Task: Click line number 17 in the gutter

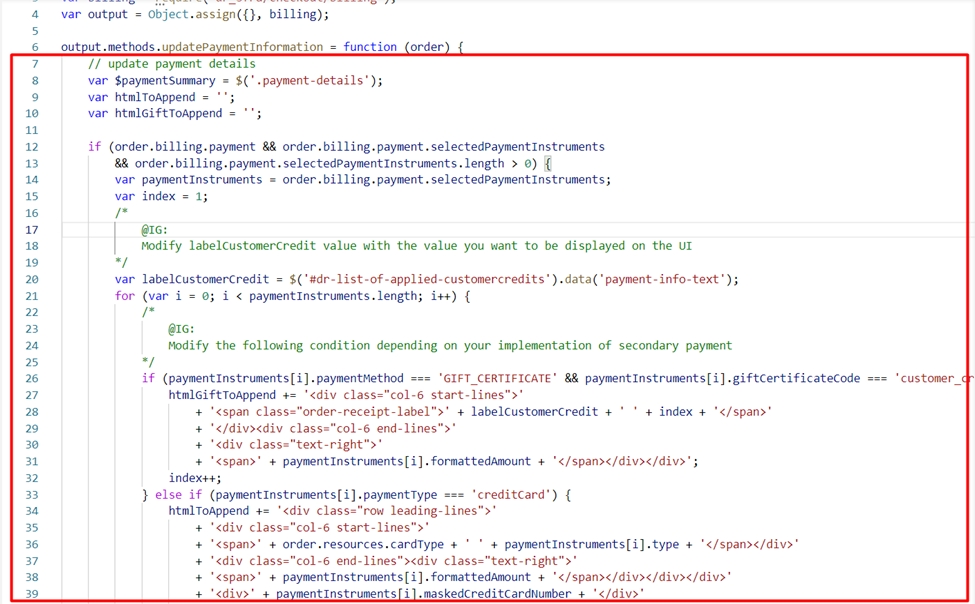Action: 32,229
